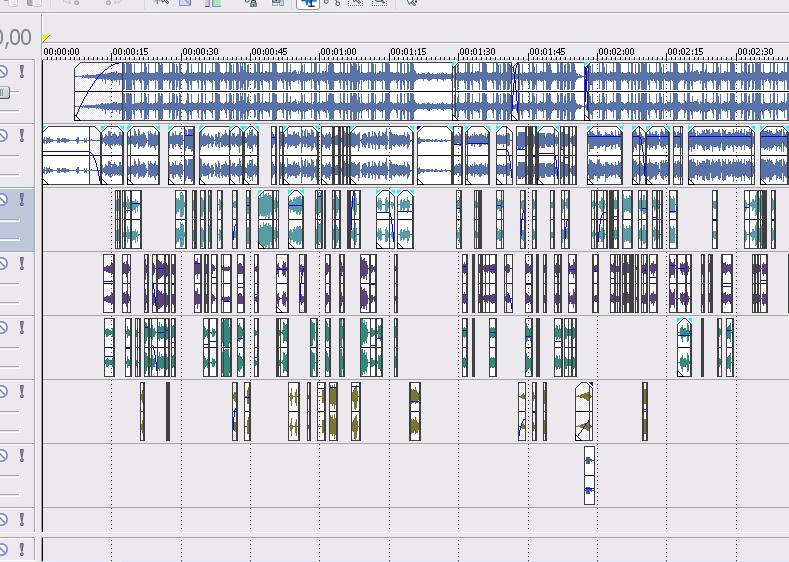Image resolution: width=789 pixels, height=562 pixels.
Task: Mute the second audio track
Action: pos(4,135)
